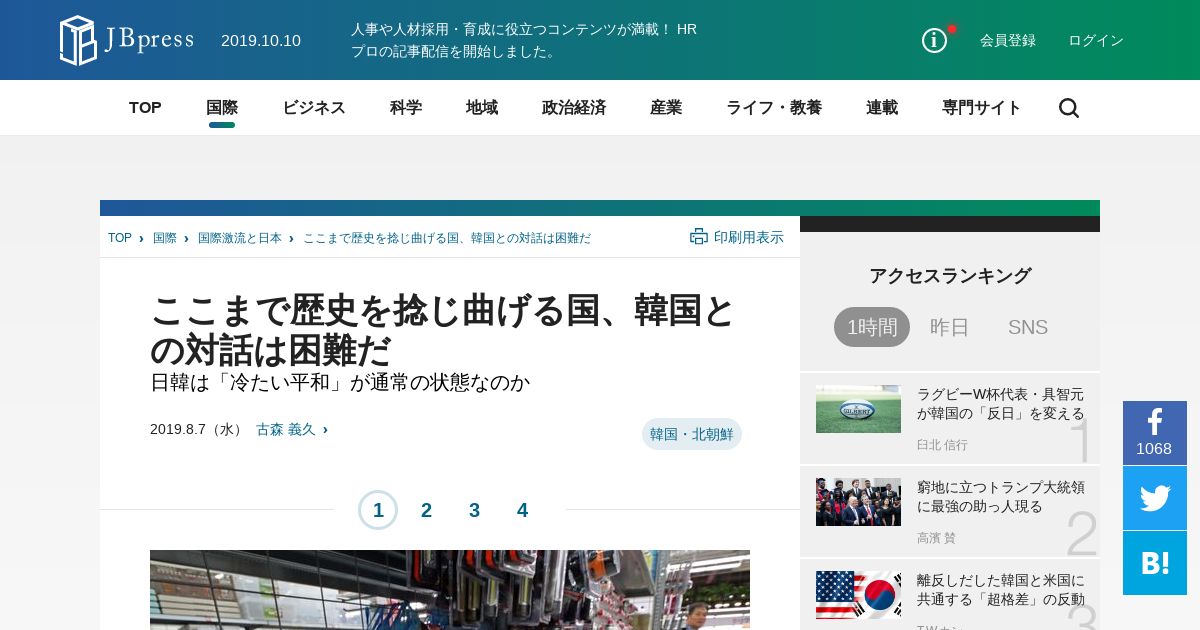Bookmark with the Hatena B! button
This screenshot has height=630, width=1200.
point(1155,563)
